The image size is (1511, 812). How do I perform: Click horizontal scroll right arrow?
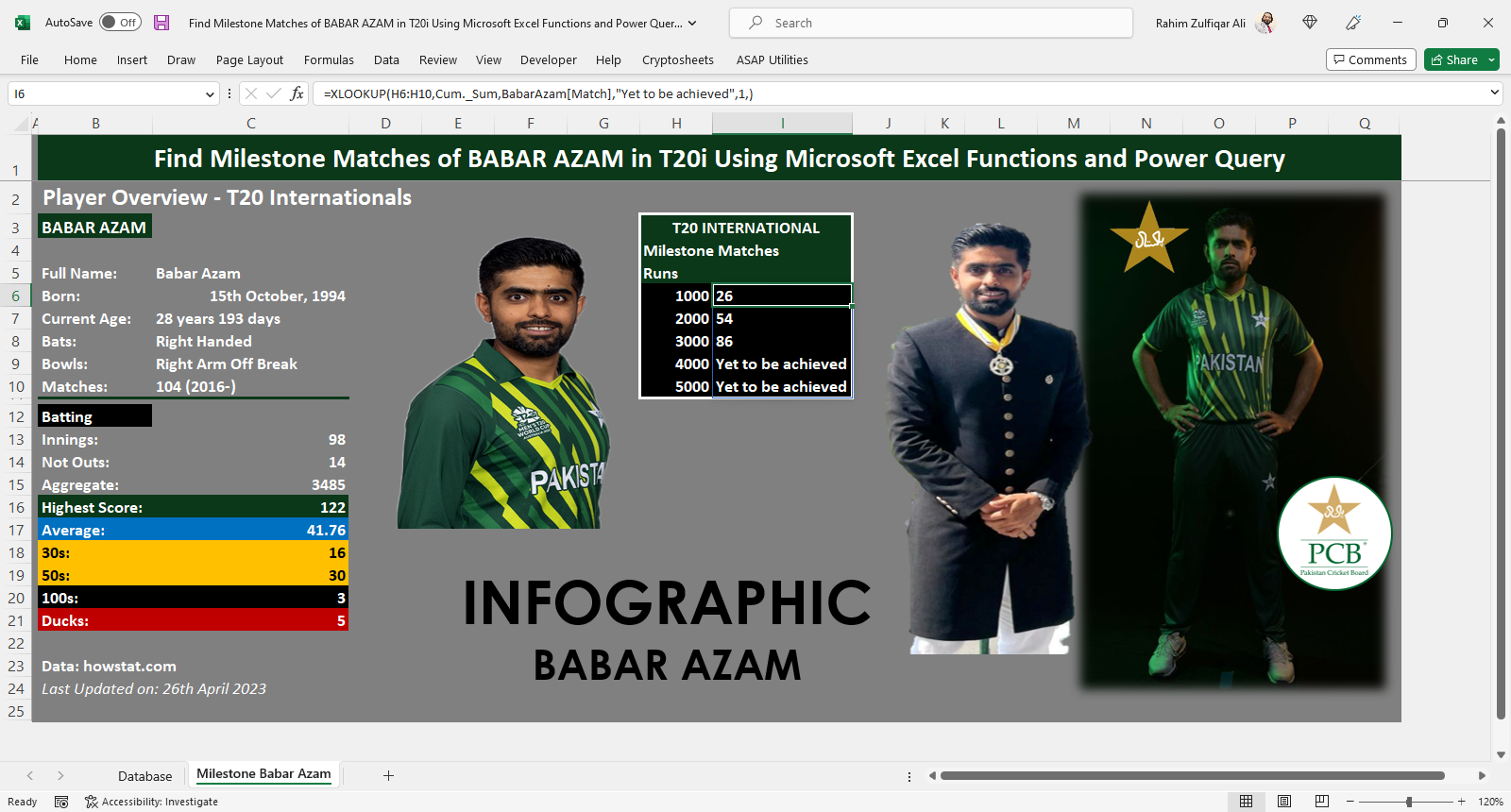point(1482,775)
